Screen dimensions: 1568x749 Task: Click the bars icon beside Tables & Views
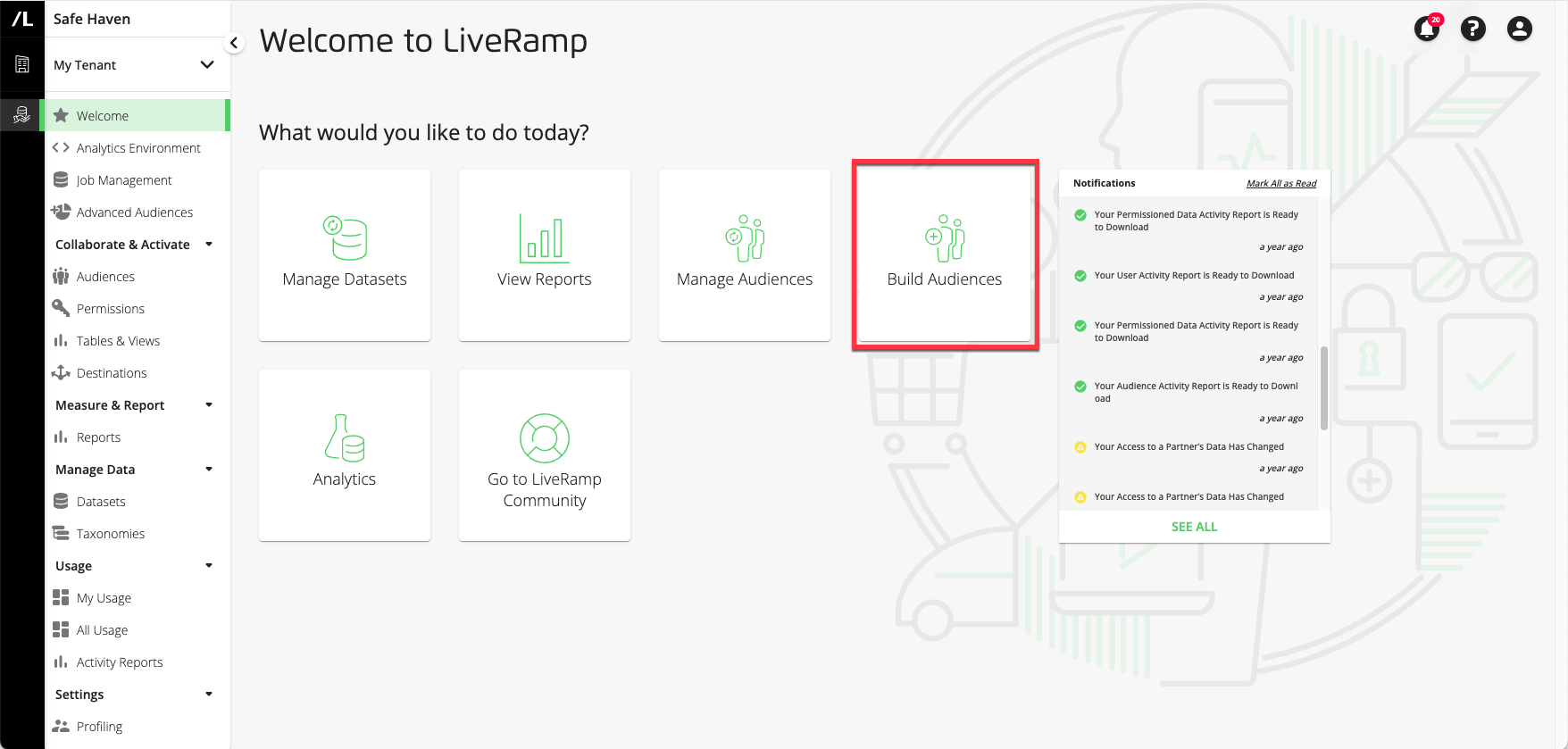[61, 340]
